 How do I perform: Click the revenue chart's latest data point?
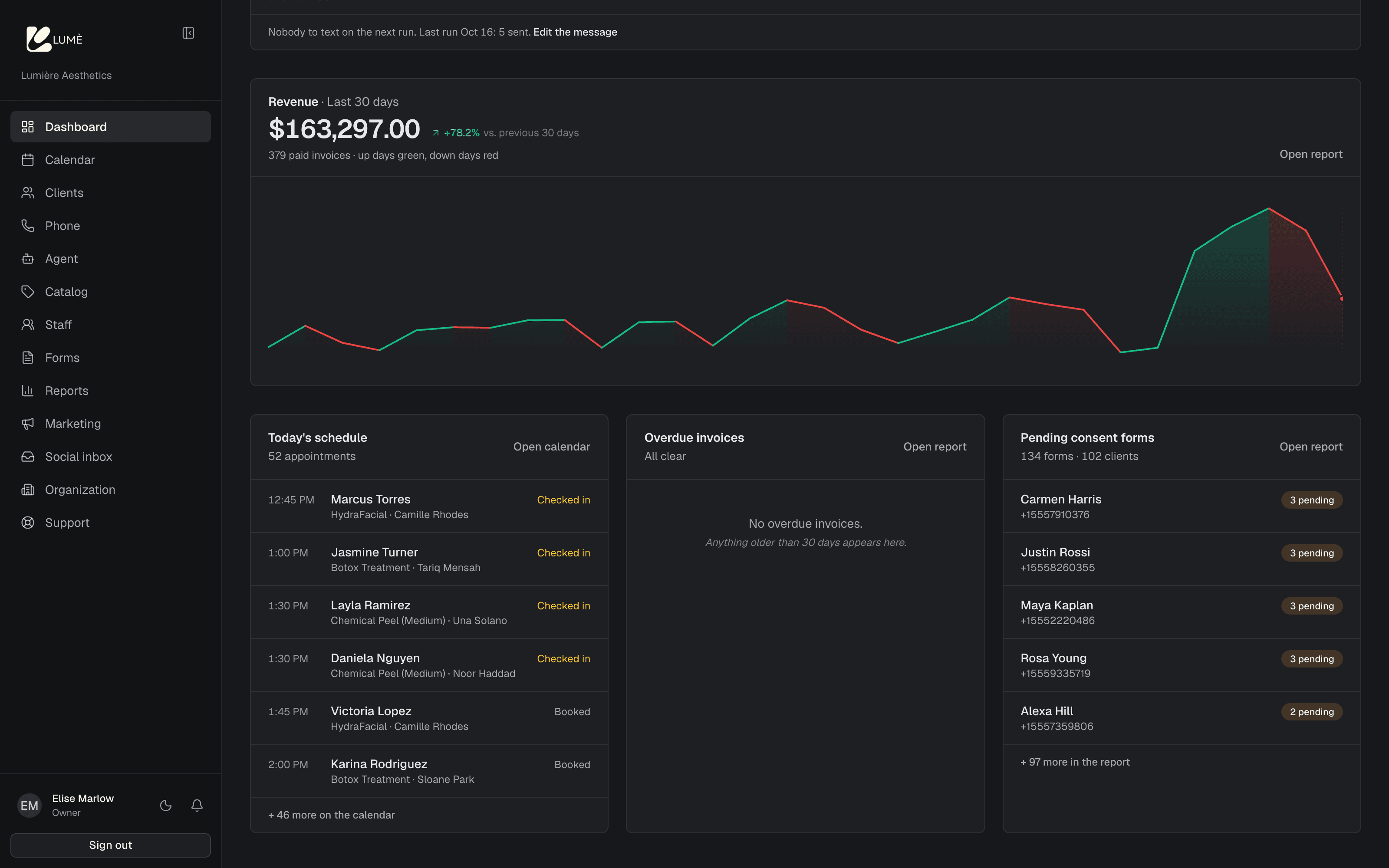click(x=1341, y=299)
